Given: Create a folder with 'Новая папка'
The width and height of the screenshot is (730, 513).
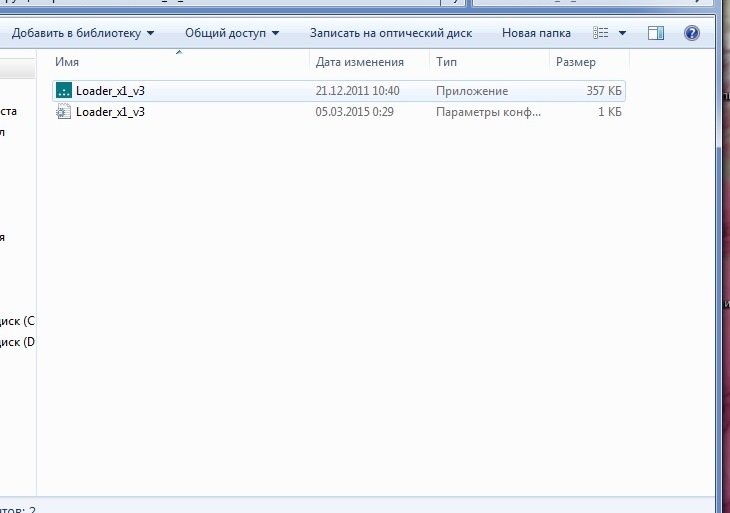Looking at the screenshot, I should coord(536,33).
